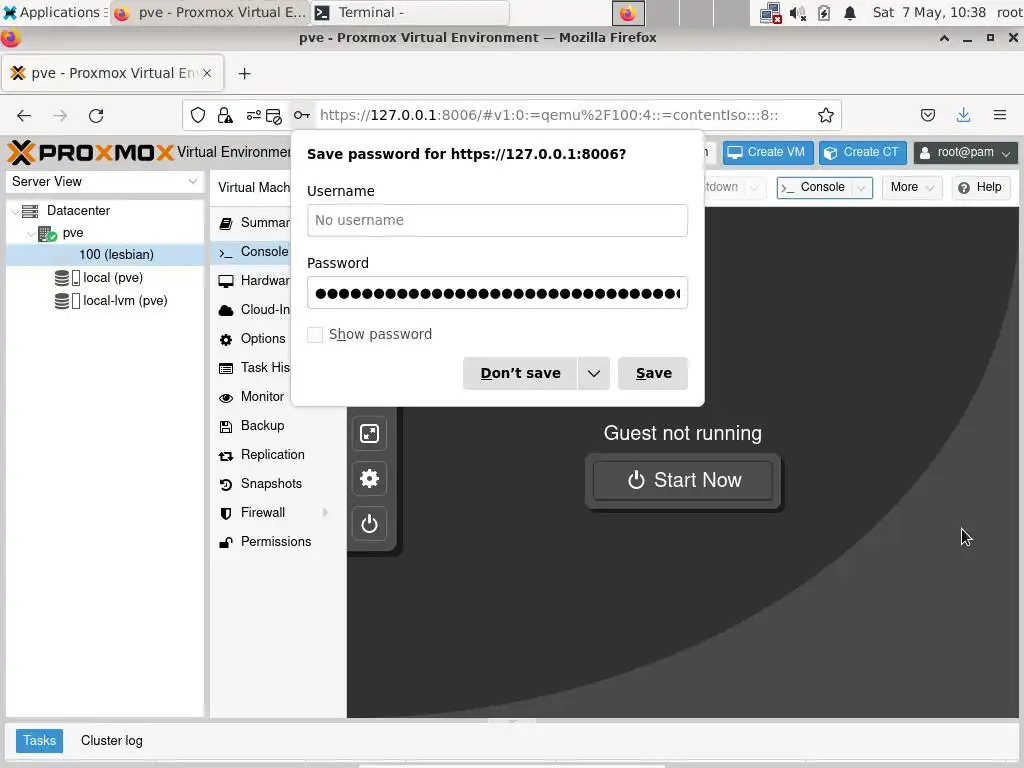Open the permissions icon in address bar
The image size is (1024, 768).
click(253, 116)
